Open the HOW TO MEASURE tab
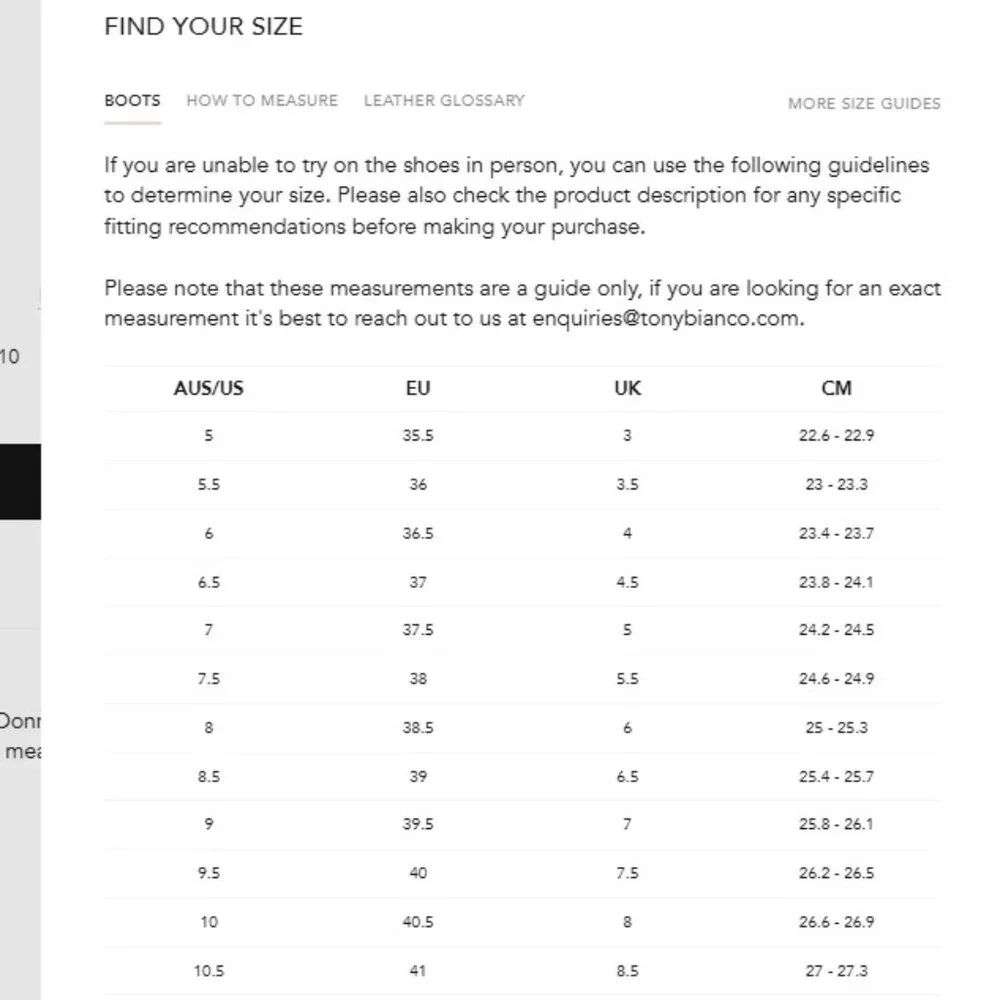This screenshot has height=1000, width=1000. [x=262, y=100]
